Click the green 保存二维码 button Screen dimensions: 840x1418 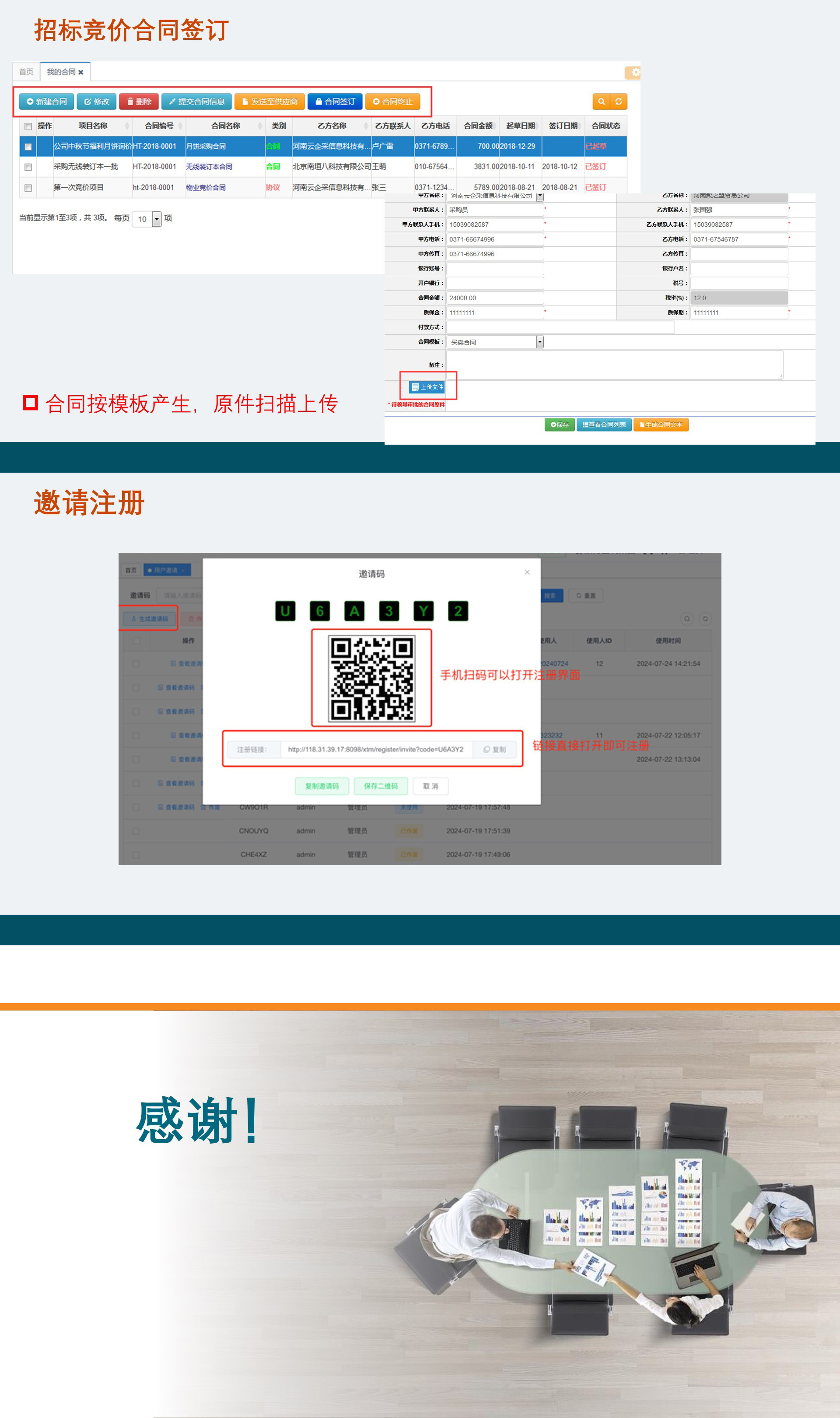381,786
